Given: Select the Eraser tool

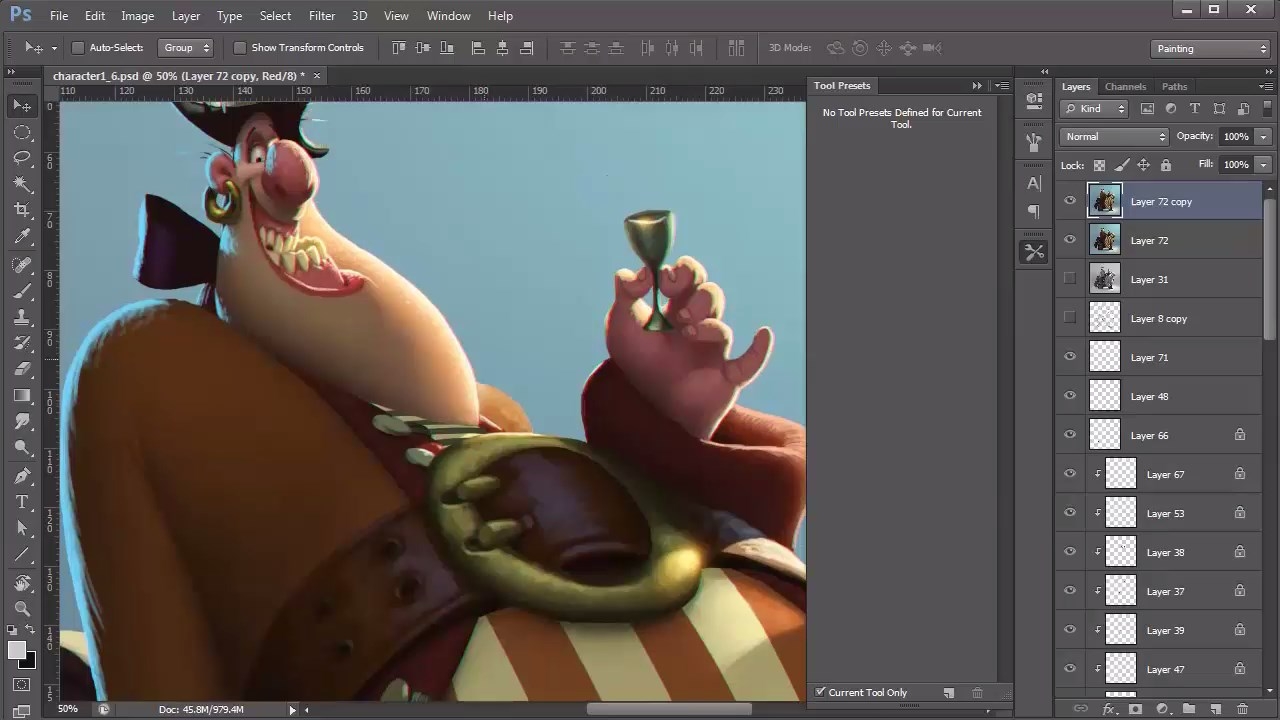Looking at the screenshot, I should tap(22, 369).
